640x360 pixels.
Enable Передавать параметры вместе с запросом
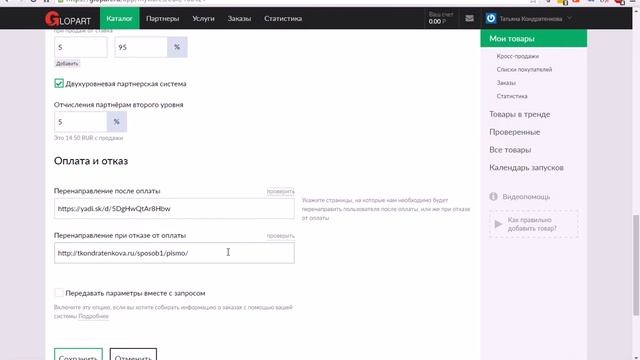pyautogui.click(x=59, y=293)
